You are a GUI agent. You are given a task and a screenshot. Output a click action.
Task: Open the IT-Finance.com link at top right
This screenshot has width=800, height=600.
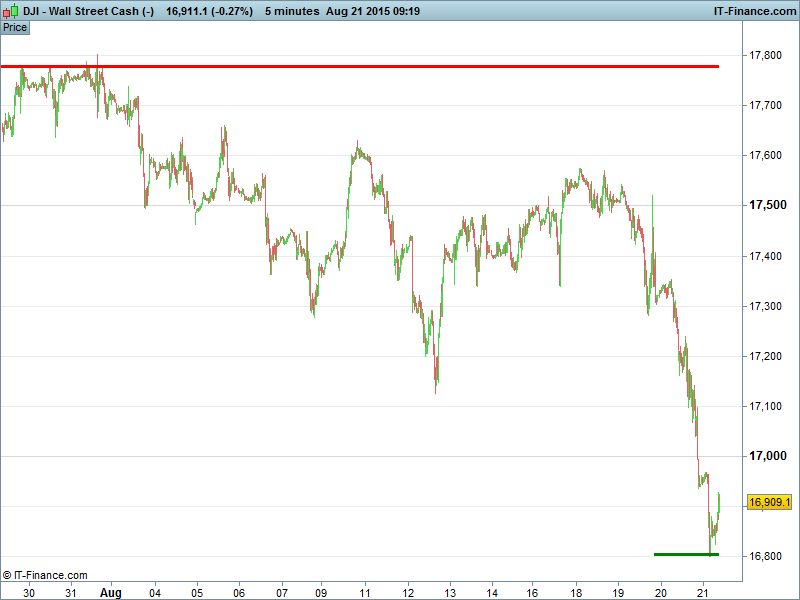click(x=753, y=11)
